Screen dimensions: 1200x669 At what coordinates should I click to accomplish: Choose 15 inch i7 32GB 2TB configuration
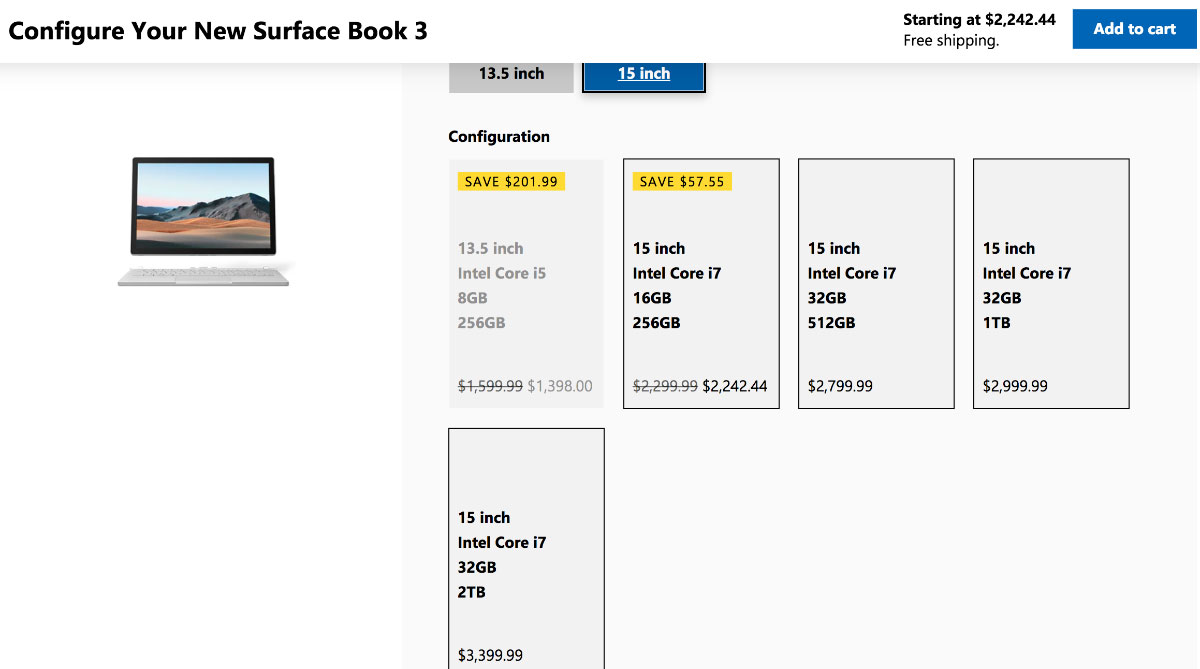(526, 549)
